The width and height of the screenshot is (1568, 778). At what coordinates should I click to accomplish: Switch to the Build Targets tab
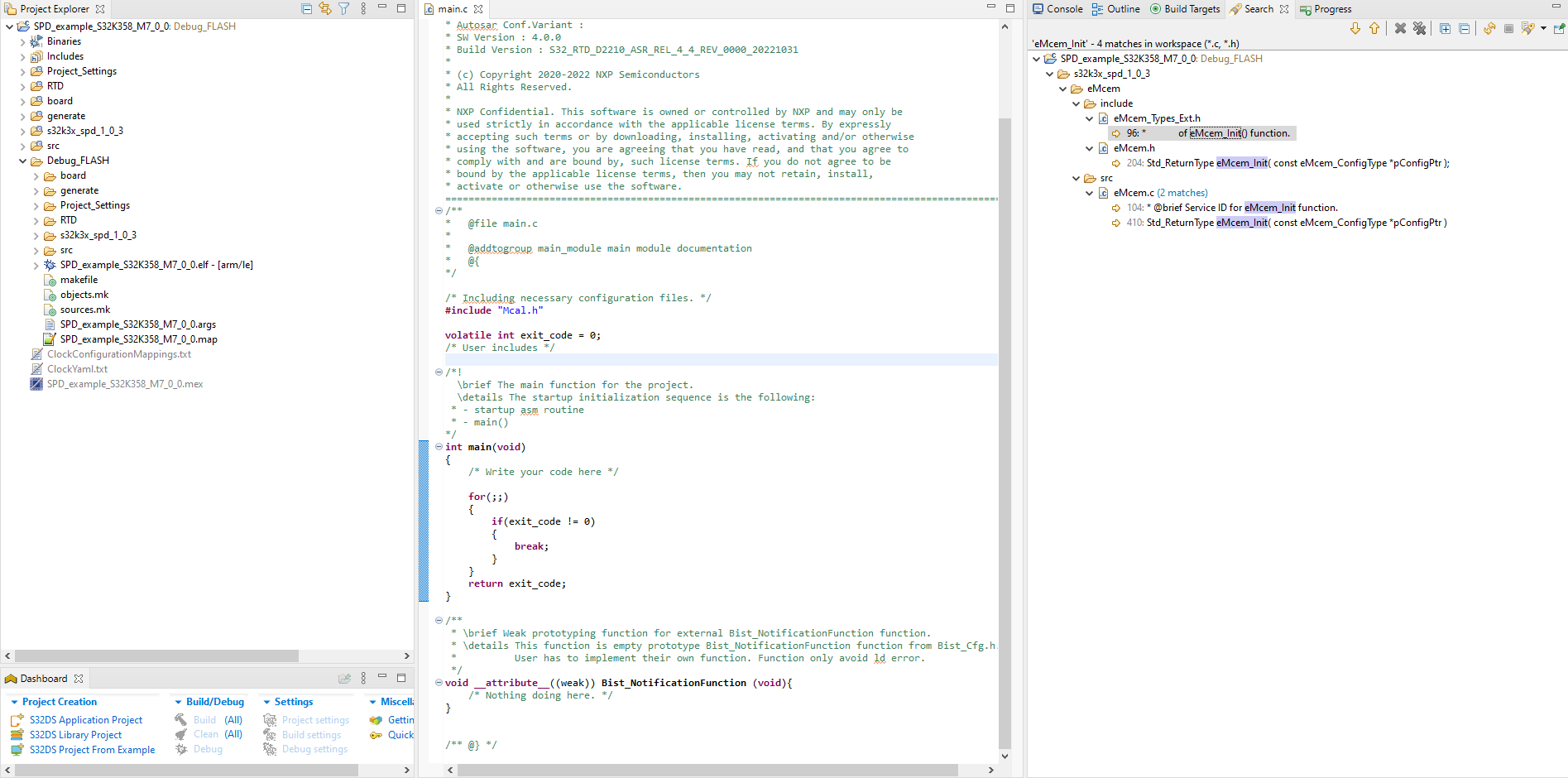click(x=1185, y=9)
